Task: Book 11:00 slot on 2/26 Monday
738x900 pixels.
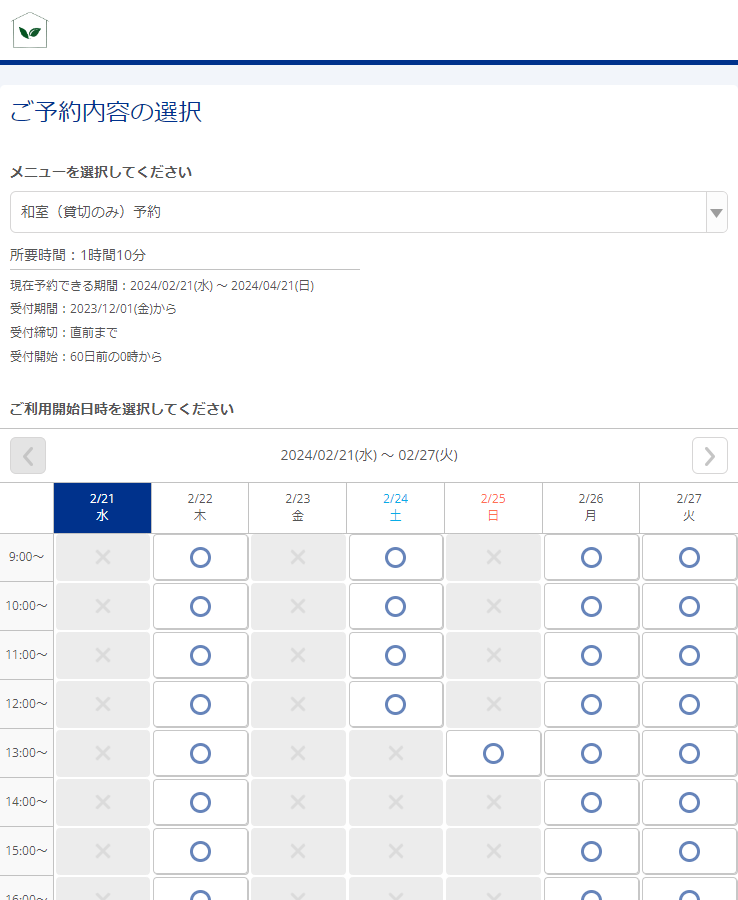Action: pos(591,655)
